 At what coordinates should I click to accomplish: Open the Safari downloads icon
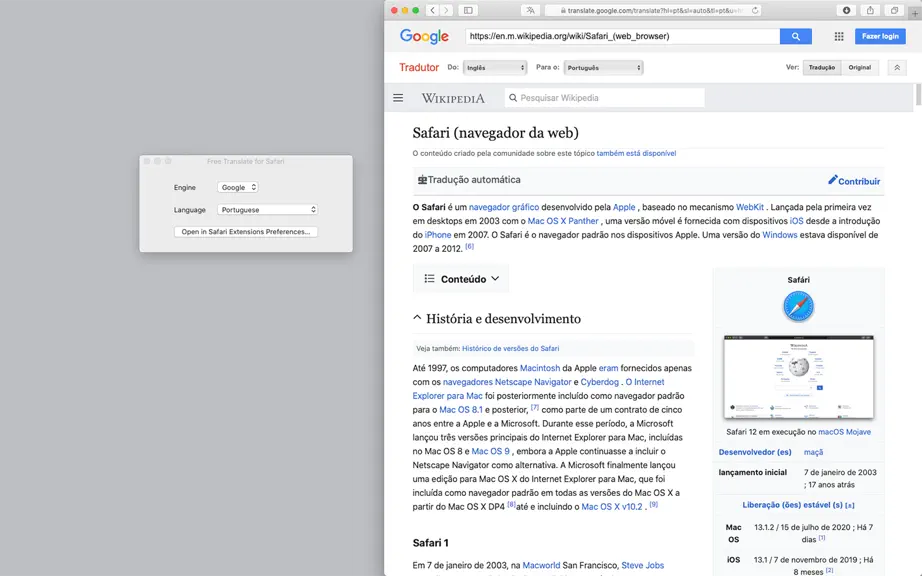click(846, 10)
